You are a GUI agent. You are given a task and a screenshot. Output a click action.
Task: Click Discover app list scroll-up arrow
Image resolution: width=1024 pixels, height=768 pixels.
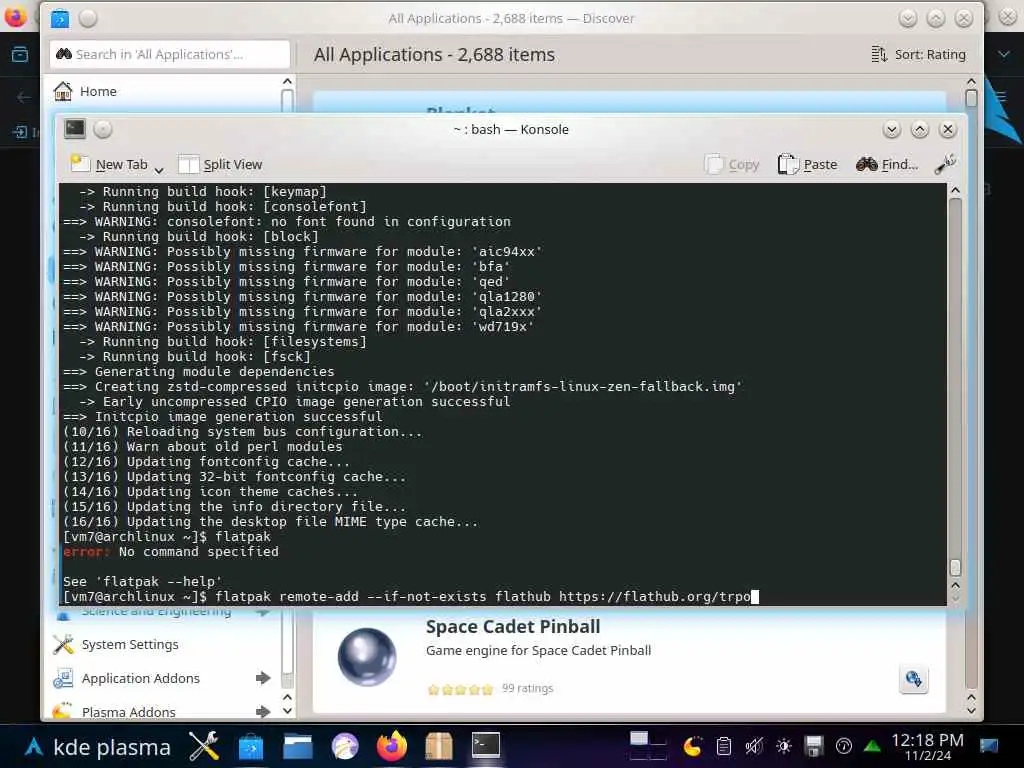coord(971,82)
